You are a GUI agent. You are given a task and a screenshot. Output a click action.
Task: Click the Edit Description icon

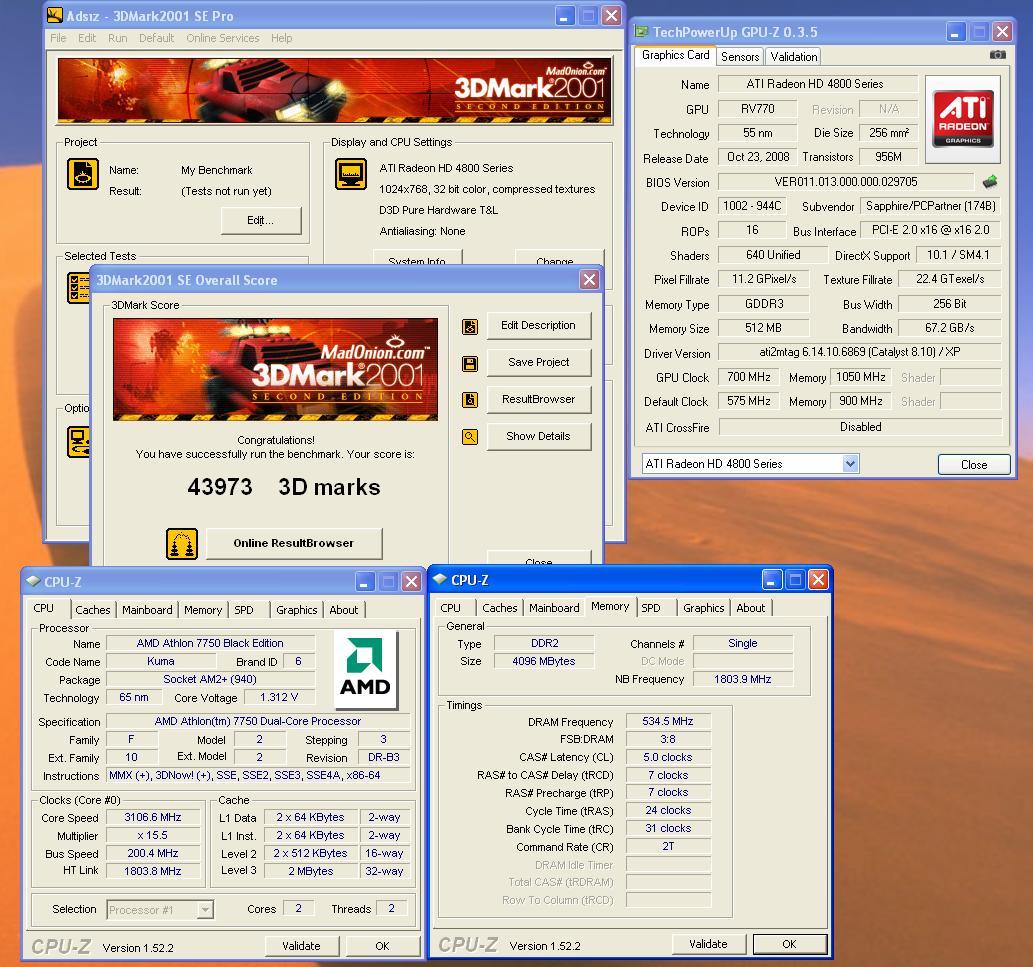tap(470, 326)
